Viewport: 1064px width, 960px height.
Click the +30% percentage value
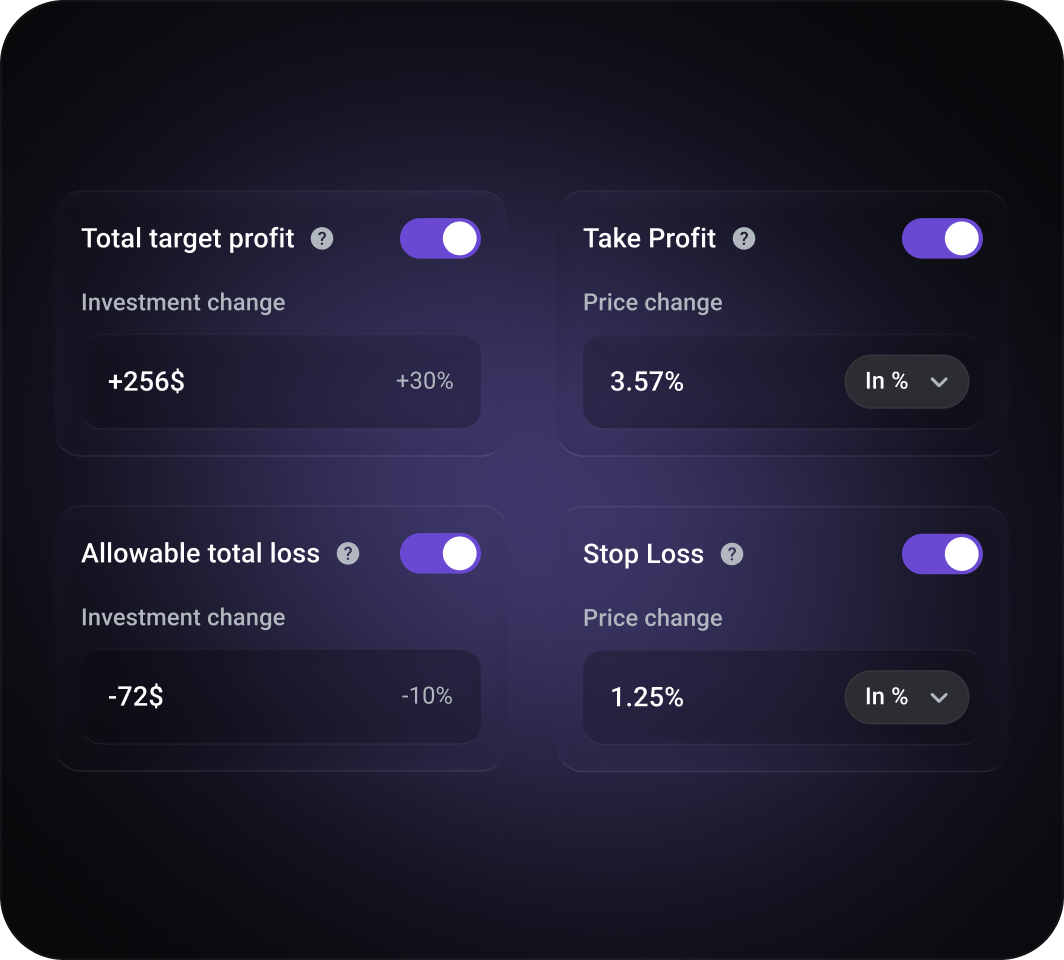coord(424,382)
